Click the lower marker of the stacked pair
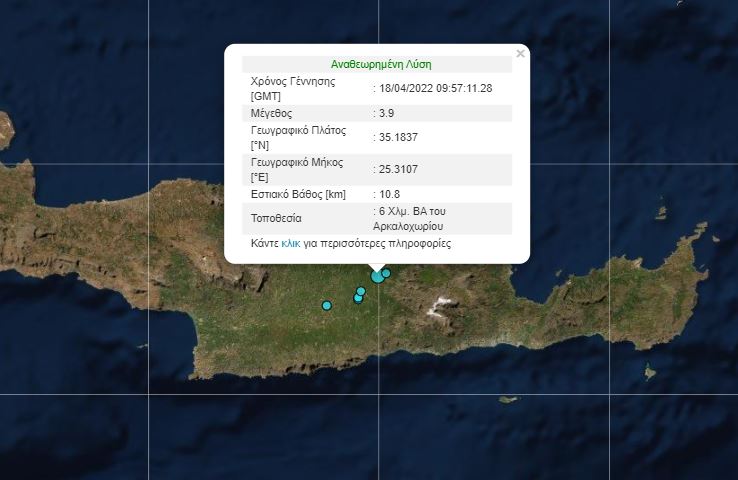The image size is (738, 480). (x=358, y=298)
